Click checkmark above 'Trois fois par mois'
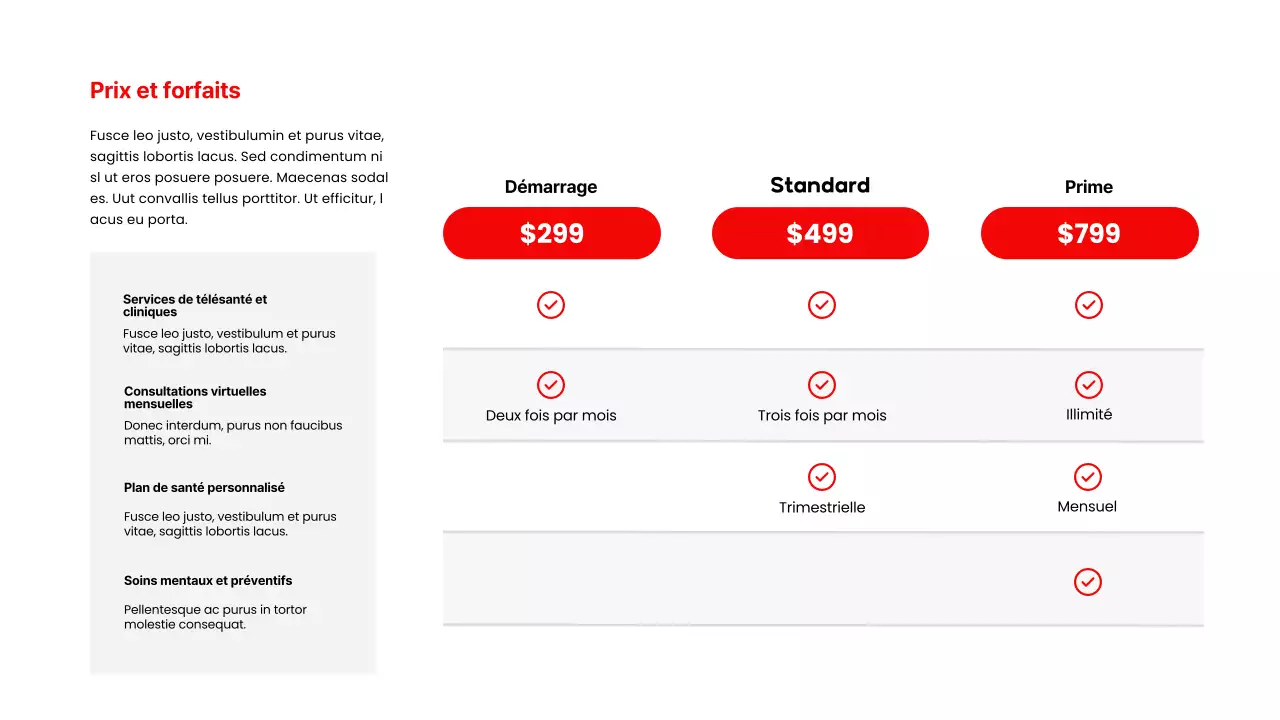 [822, 385]
